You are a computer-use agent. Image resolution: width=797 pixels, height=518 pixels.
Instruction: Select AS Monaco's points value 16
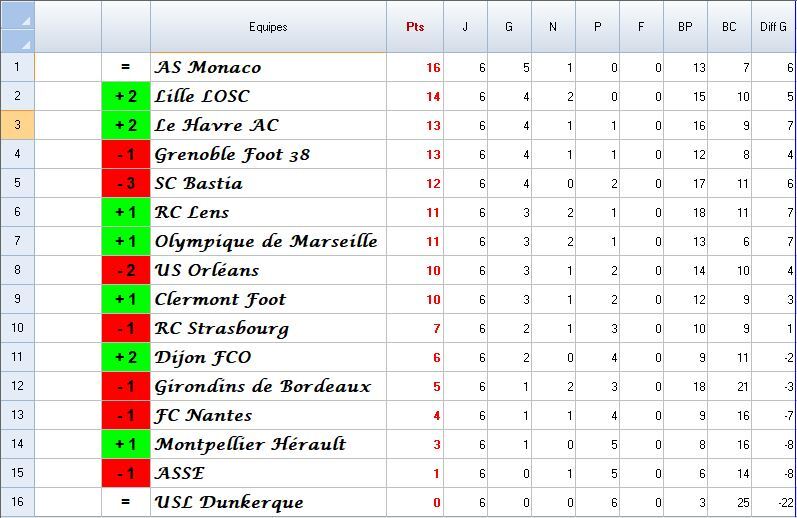tap(415, 68)
